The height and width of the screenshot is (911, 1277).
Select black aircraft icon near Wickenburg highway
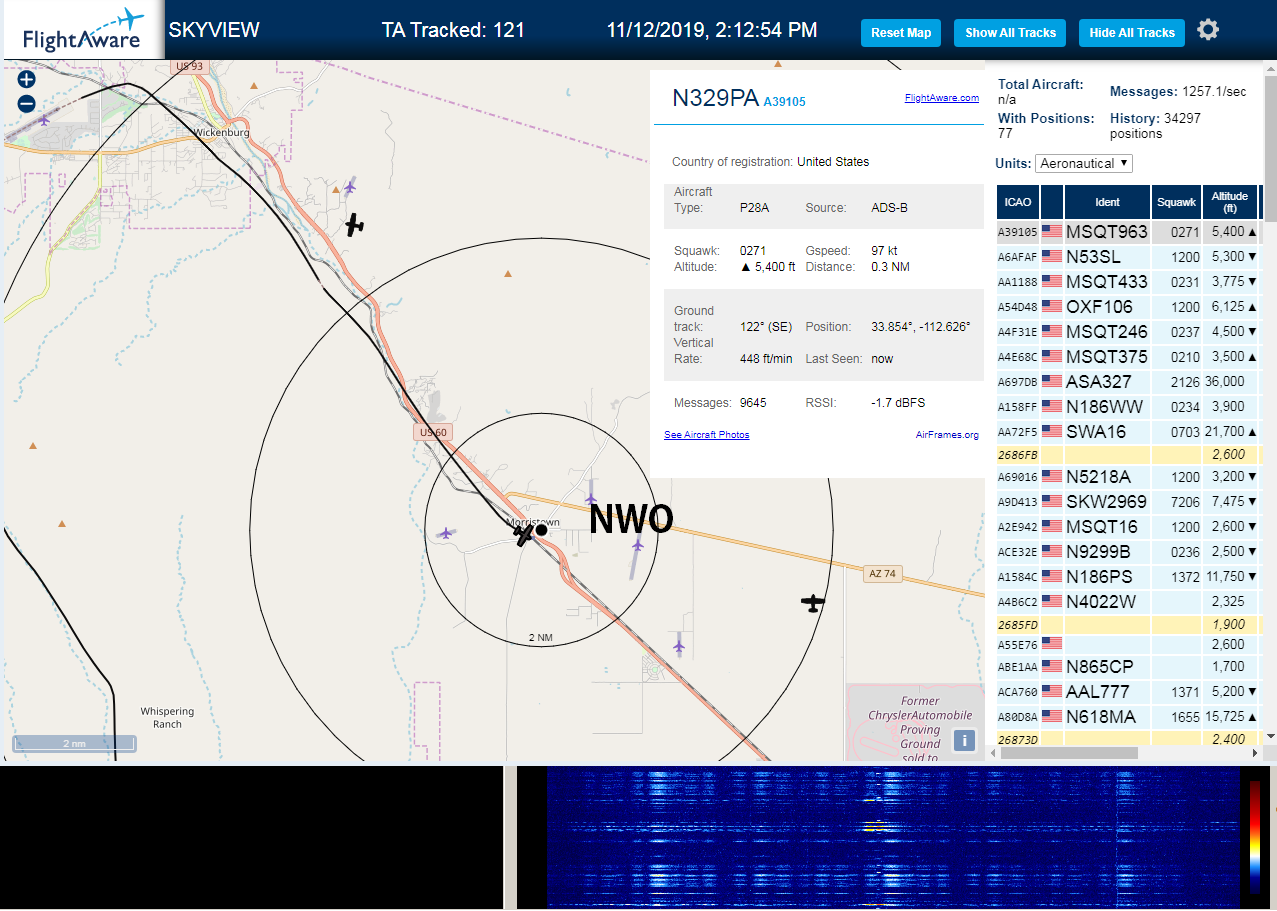(x=354, y=225)
